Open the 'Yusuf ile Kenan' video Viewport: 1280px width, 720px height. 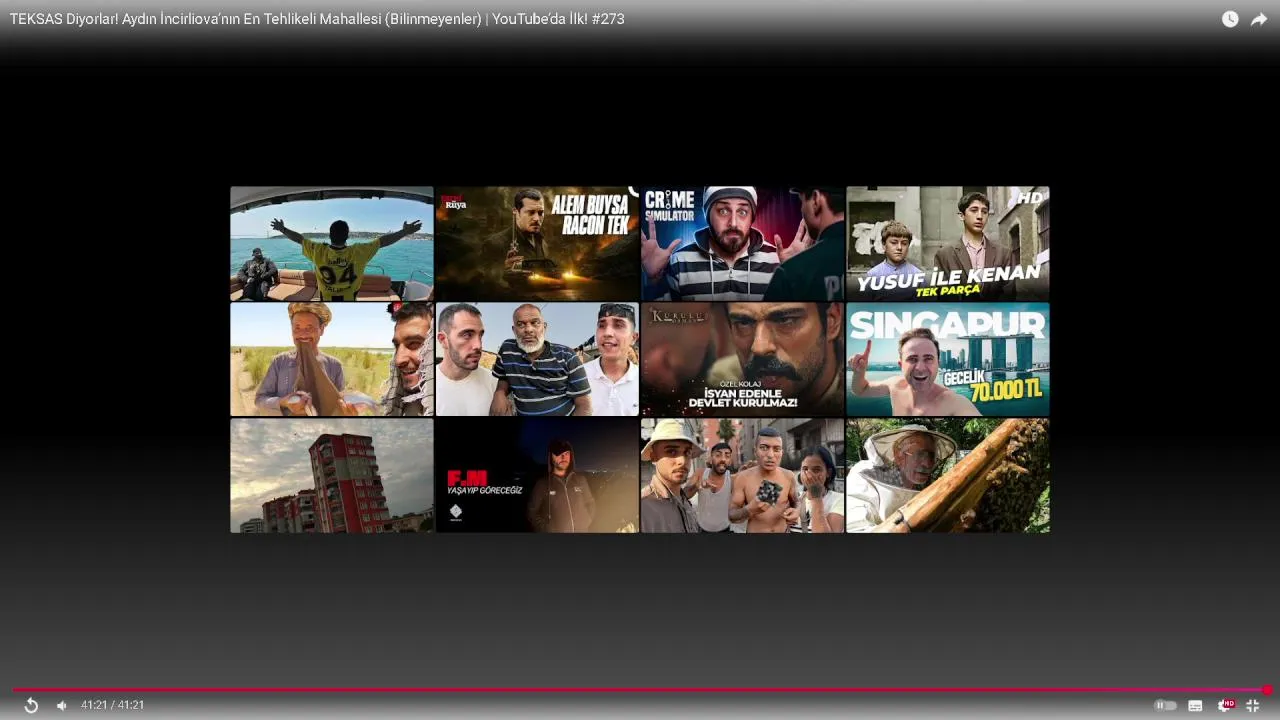[x=948, y=243]
